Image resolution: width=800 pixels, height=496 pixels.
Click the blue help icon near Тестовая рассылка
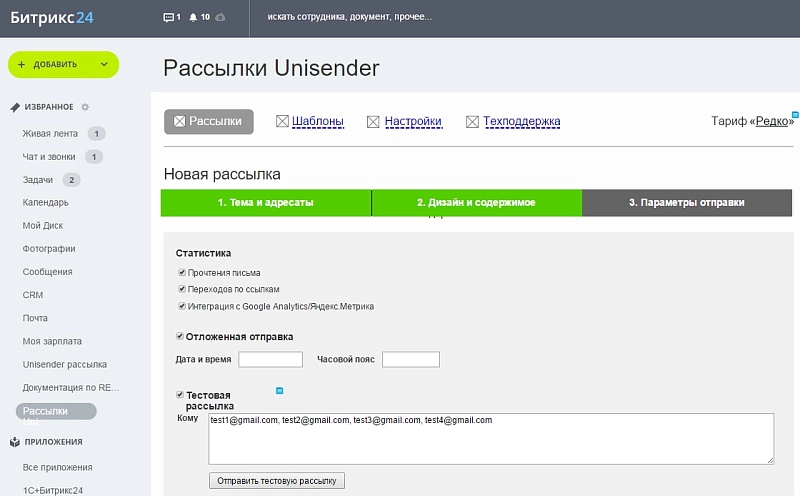pos(280,390)
